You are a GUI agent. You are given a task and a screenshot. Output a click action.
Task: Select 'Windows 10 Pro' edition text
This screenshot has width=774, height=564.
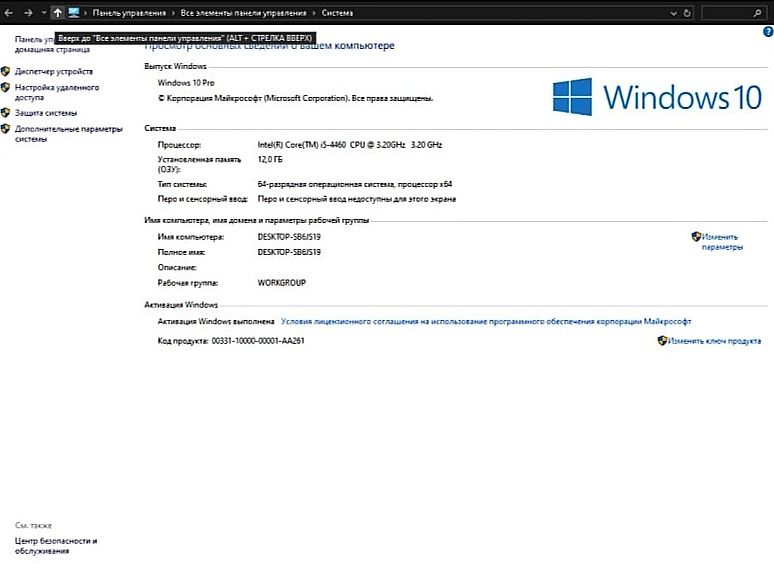186,83
